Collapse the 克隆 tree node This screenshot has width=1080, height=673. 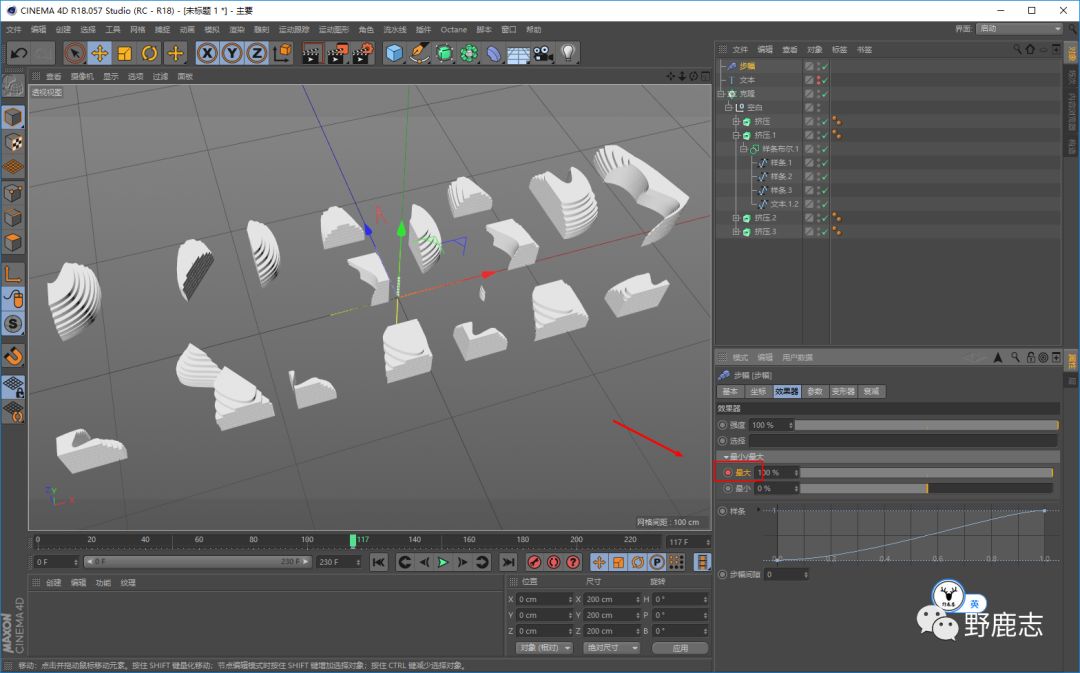click(x=721, y=93)
